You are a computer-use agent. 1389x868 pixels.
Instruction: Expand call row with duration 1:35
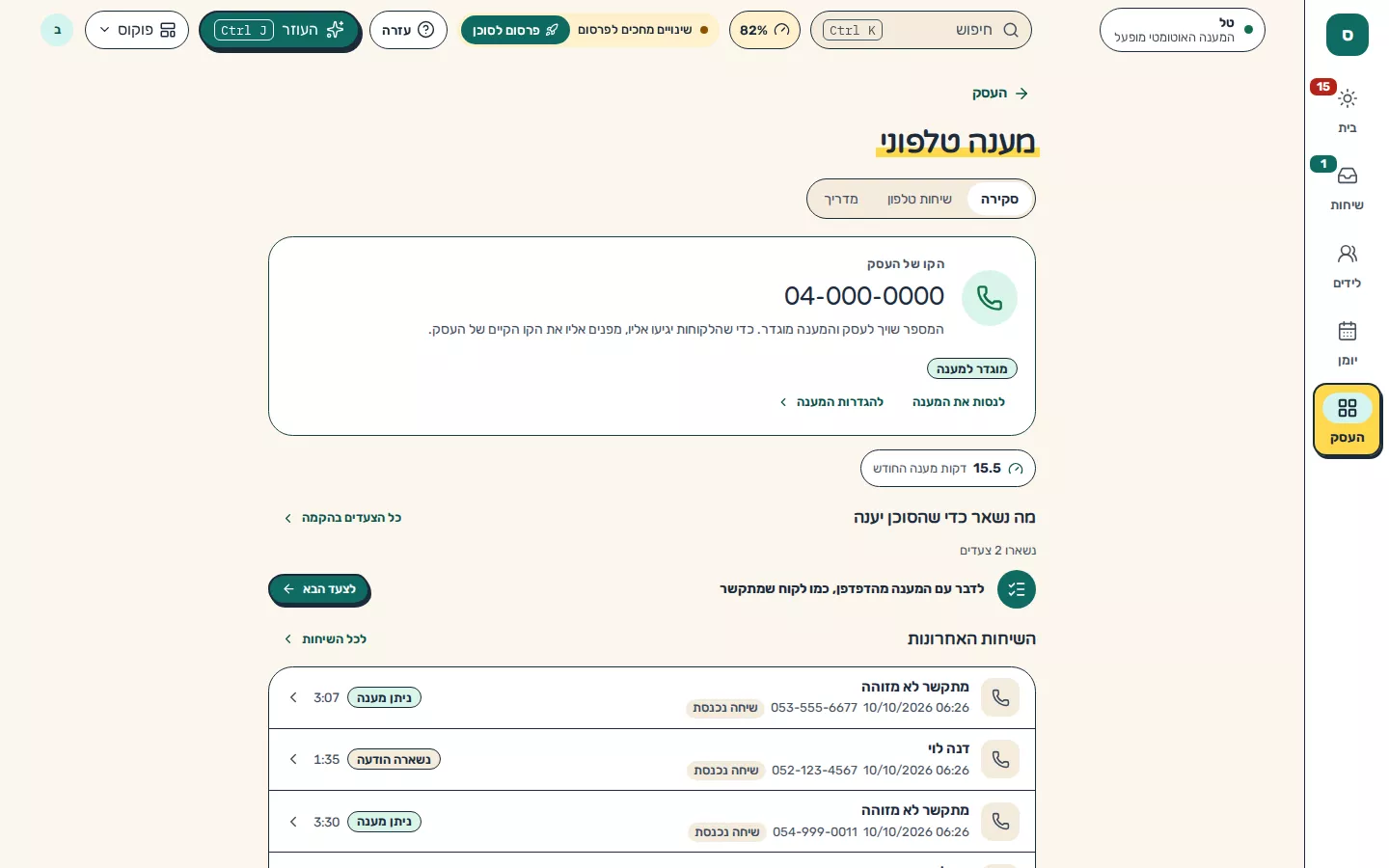coord(293,759)
